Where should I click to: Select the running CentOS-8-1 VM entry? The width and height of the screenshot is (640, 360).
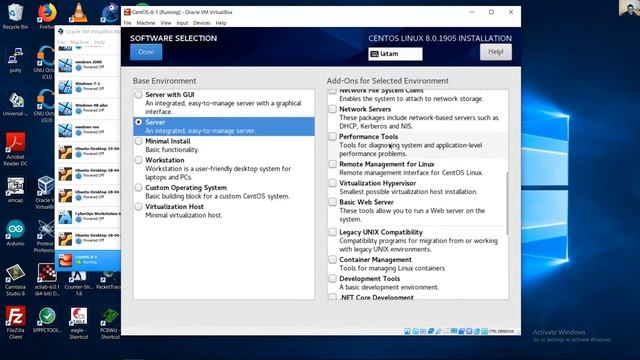88,260
